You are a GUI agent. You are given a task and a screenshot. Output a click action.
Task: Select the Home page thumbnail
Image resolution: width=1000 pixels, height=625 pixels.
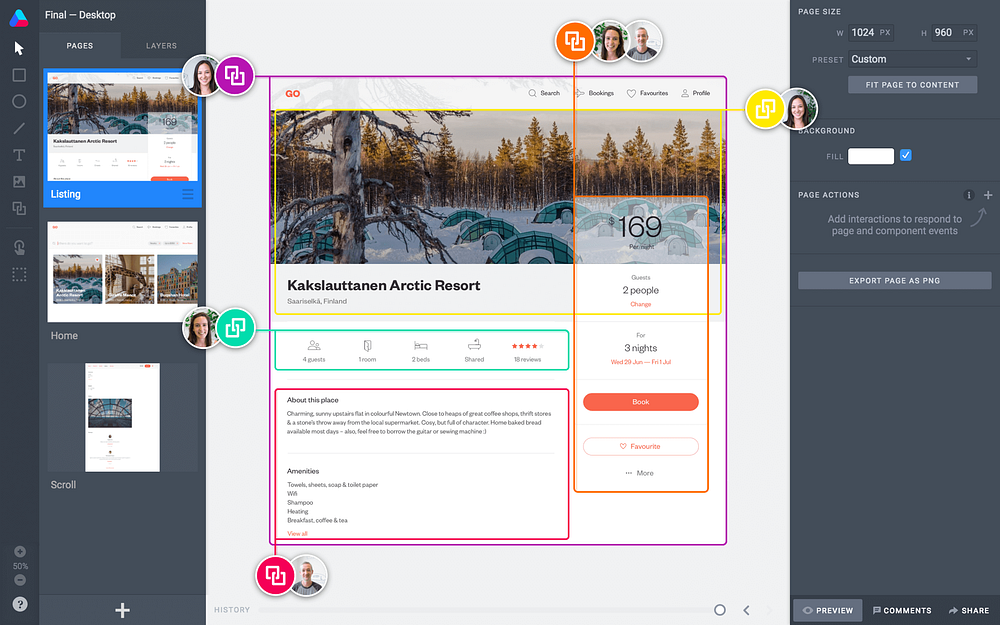point(122,272)
